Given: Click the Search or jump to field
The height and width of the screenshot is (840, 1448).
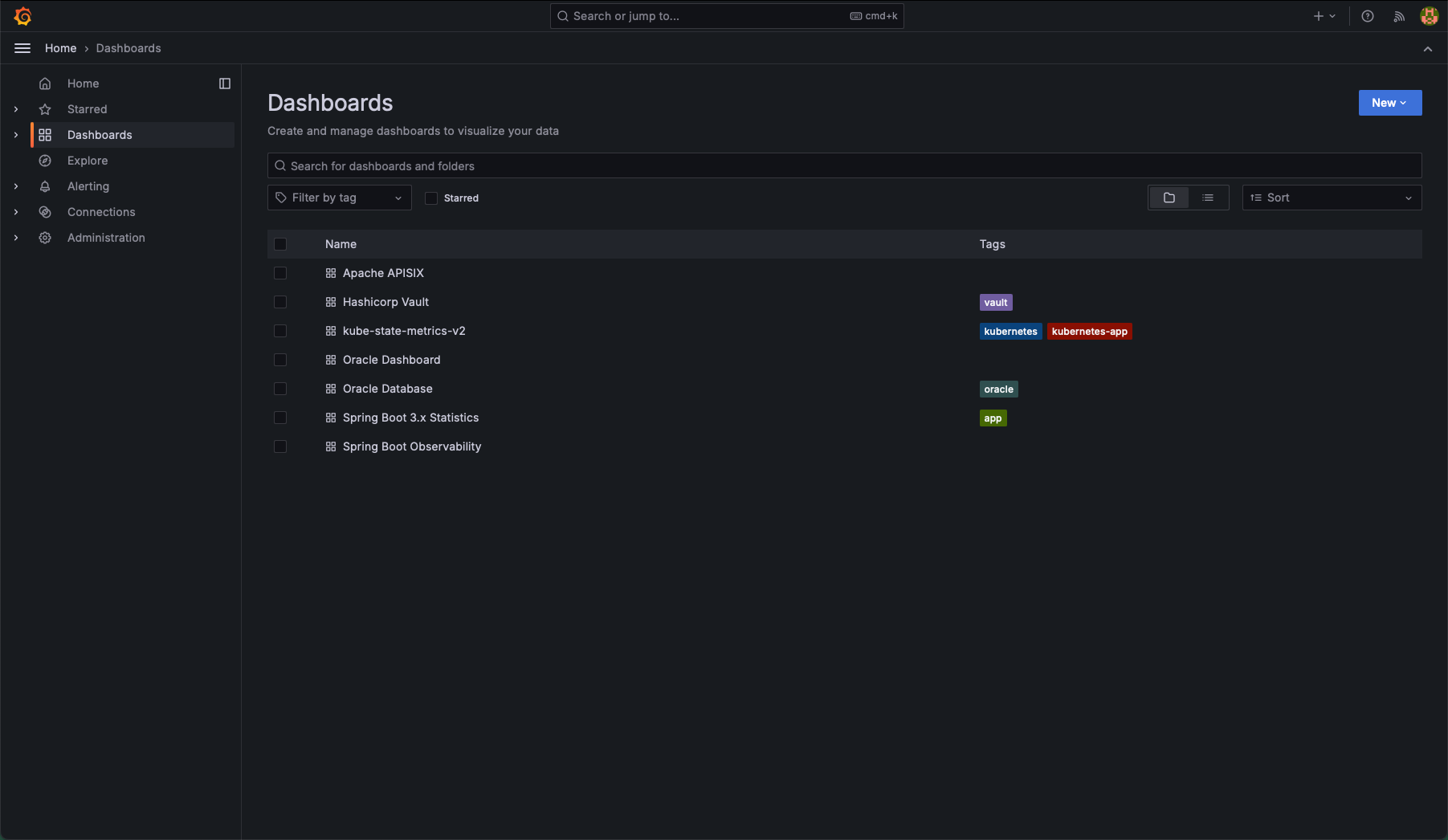Looking at the screenshot, I should [727, 16].
